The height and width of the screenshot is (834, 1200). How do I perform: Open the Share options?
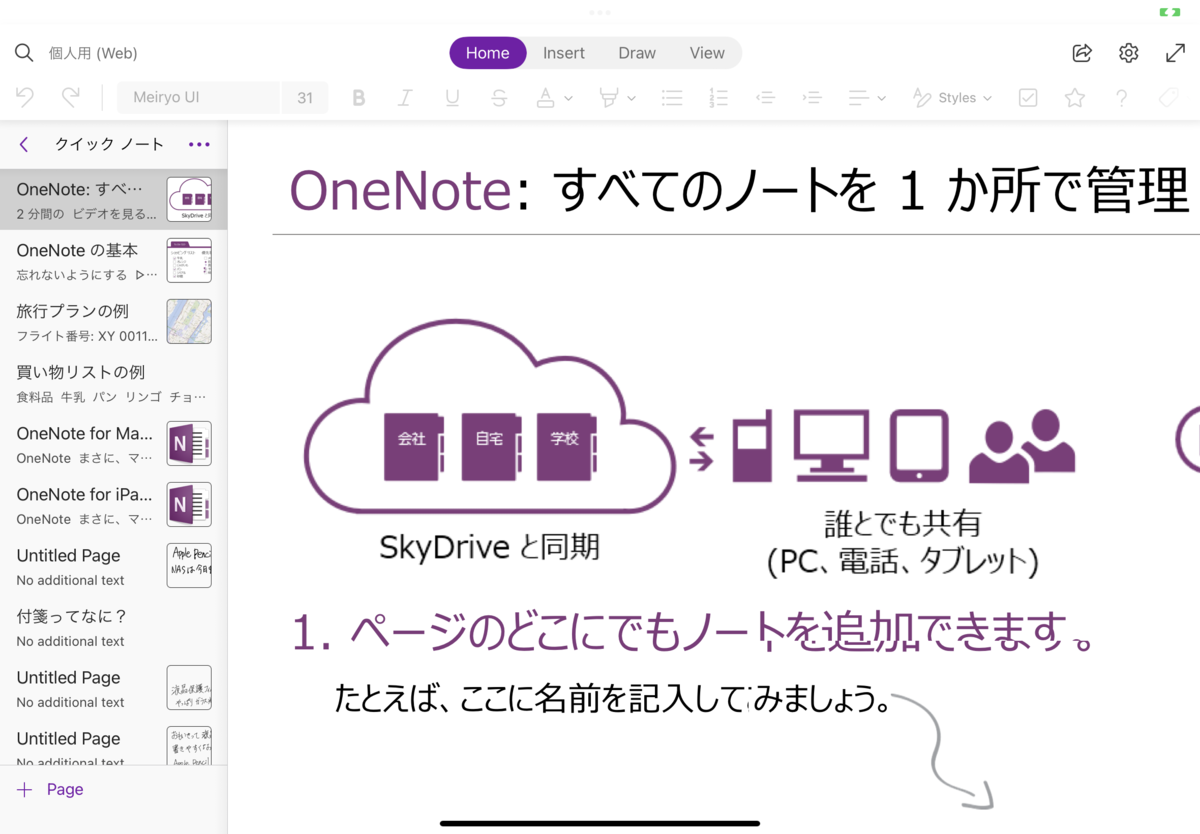click(x=1081, y=53)
